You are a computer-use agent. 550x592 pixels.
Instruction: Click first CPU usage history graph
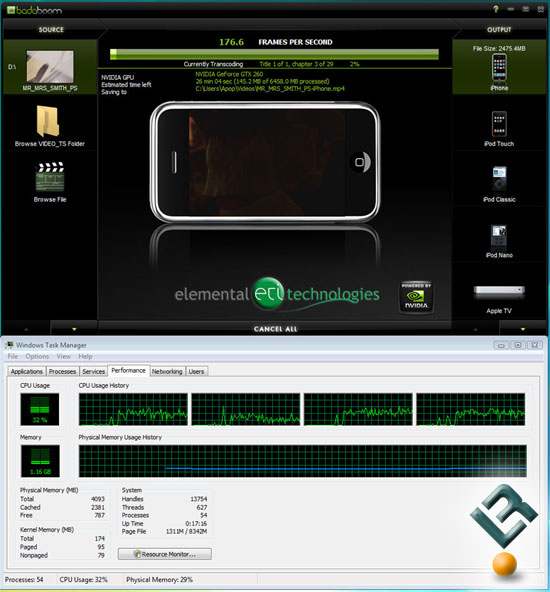pos(133,409)
